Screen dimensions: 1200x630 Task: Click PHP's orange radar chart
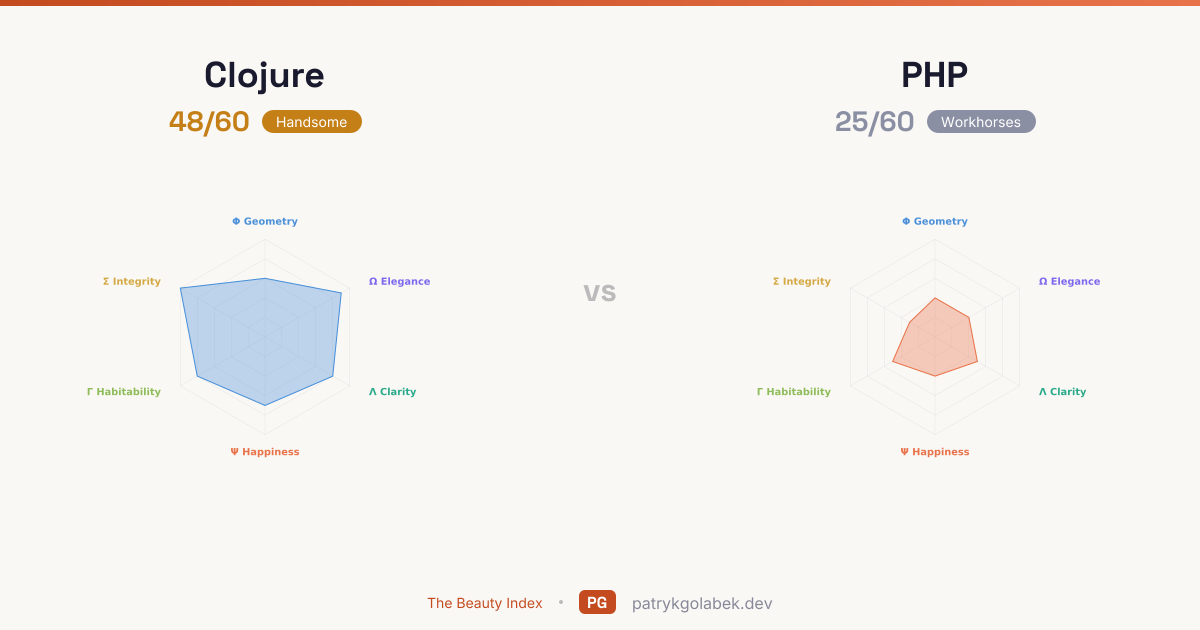pyautogui.click(x=935, y=338)
